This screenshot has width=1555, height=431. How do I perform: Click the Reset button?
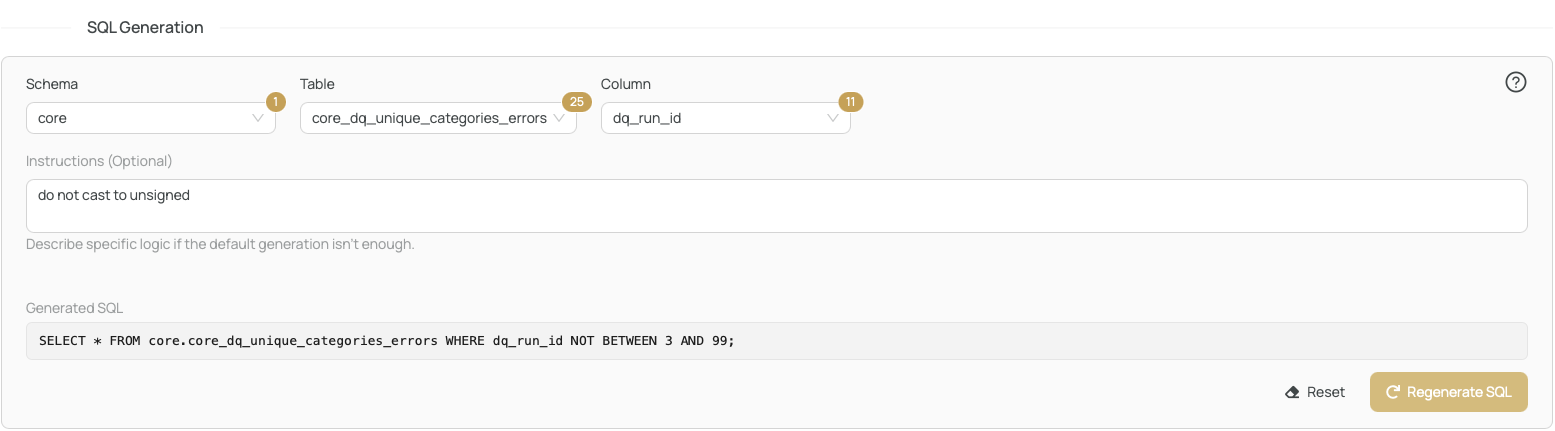1315,392
